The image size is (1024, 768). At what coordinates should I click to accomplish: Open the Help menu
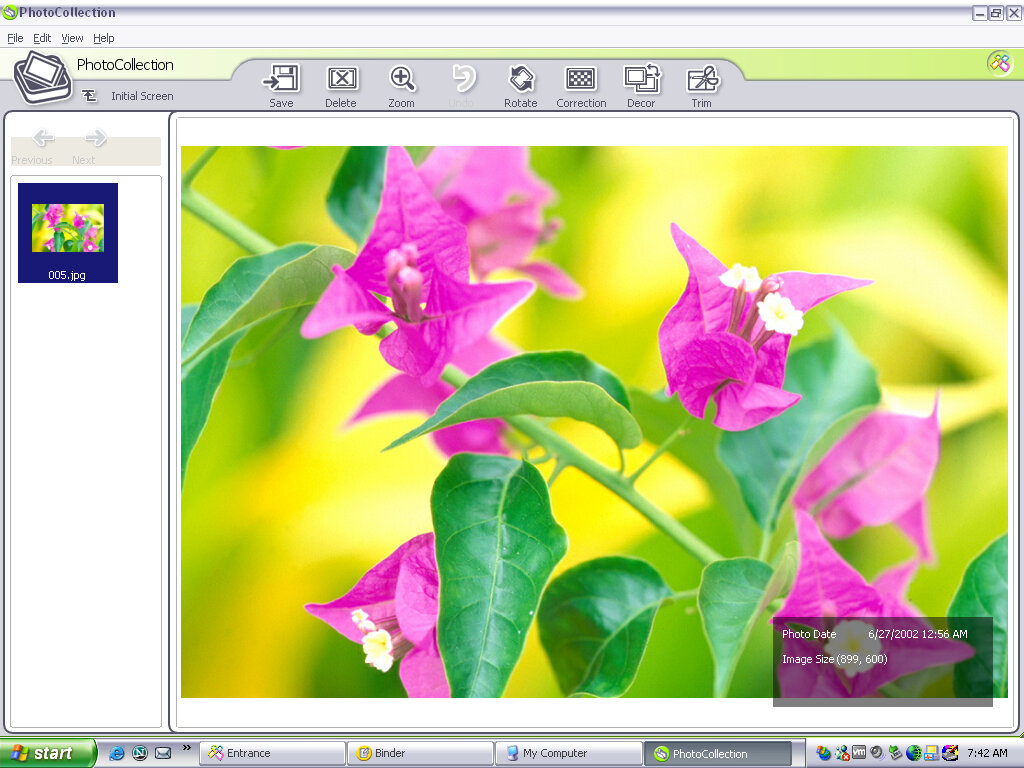point(104,38)
